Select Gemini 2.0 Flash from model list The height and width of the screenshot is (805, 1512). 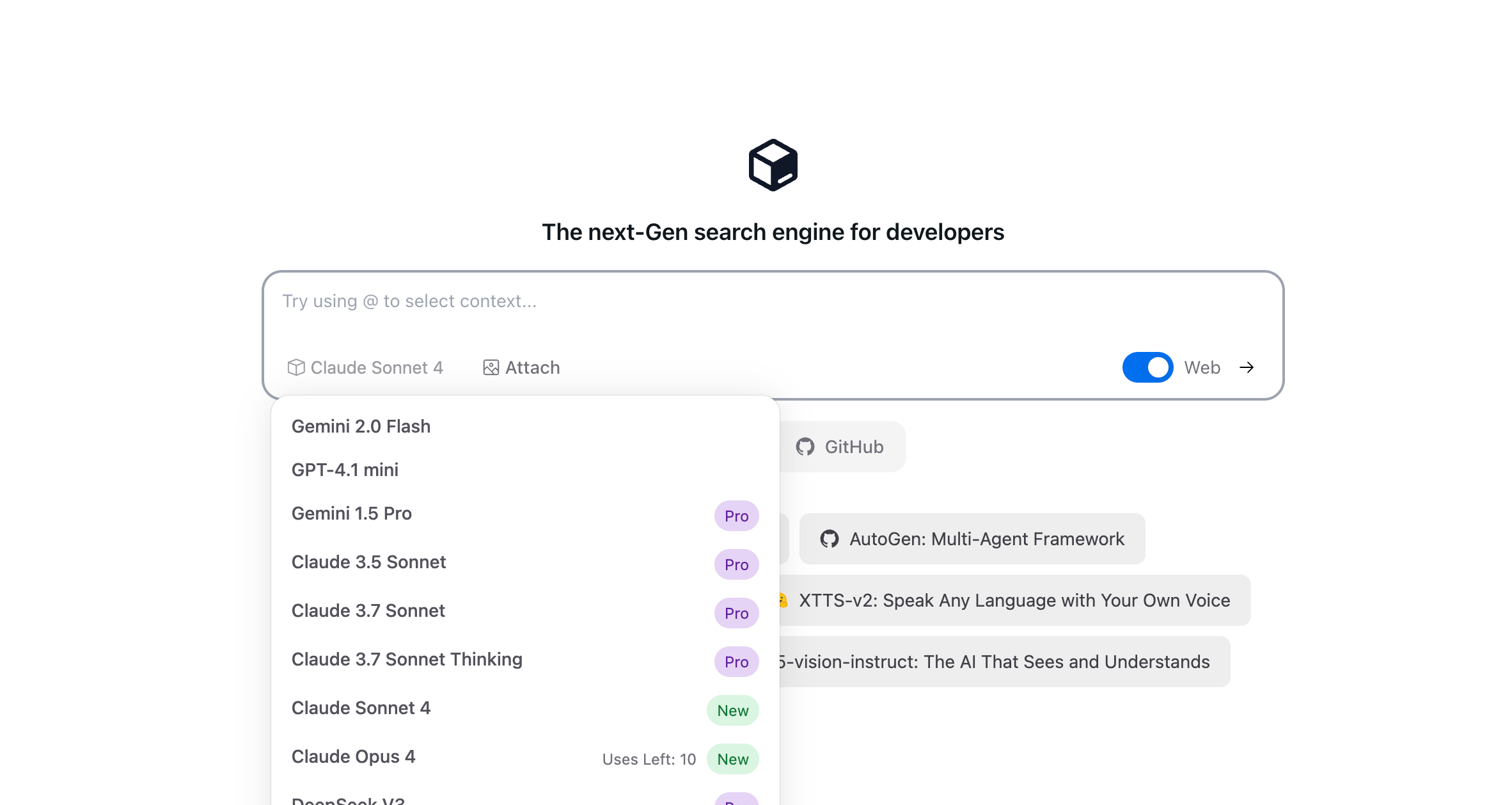[525, 426]
